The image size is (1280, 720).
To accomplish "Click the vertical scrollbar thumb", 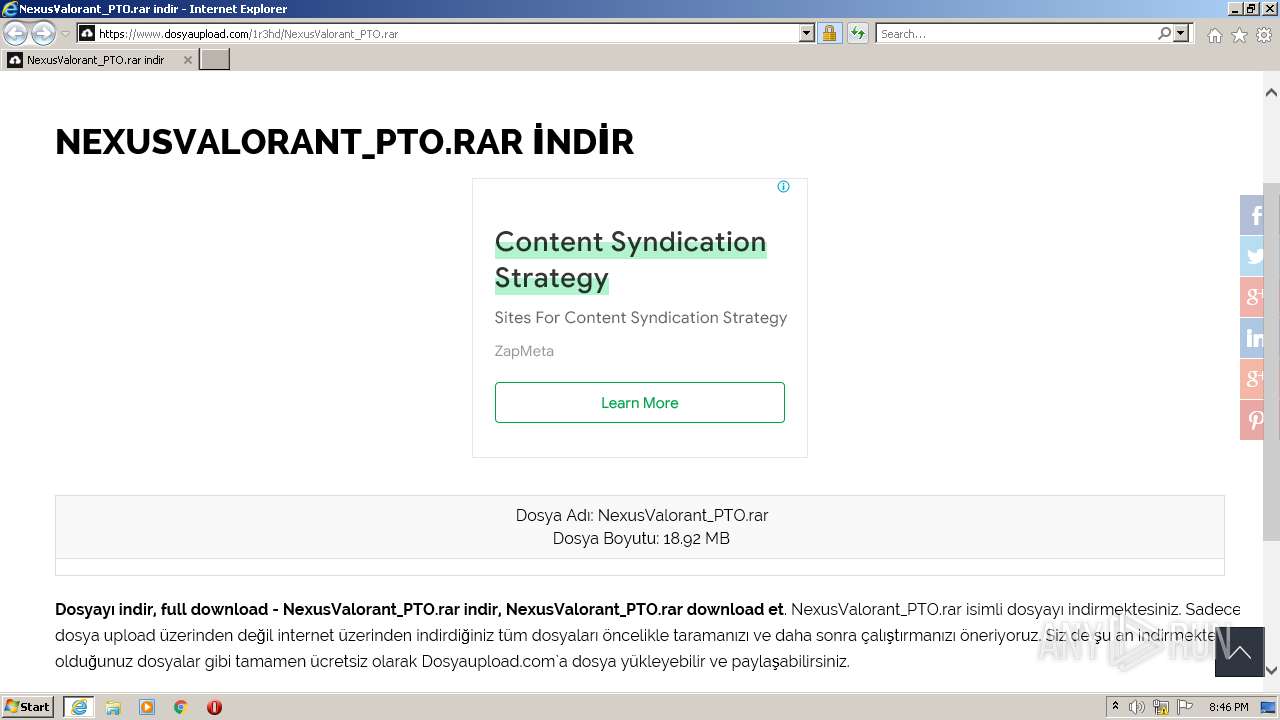I will point(1271,361).
